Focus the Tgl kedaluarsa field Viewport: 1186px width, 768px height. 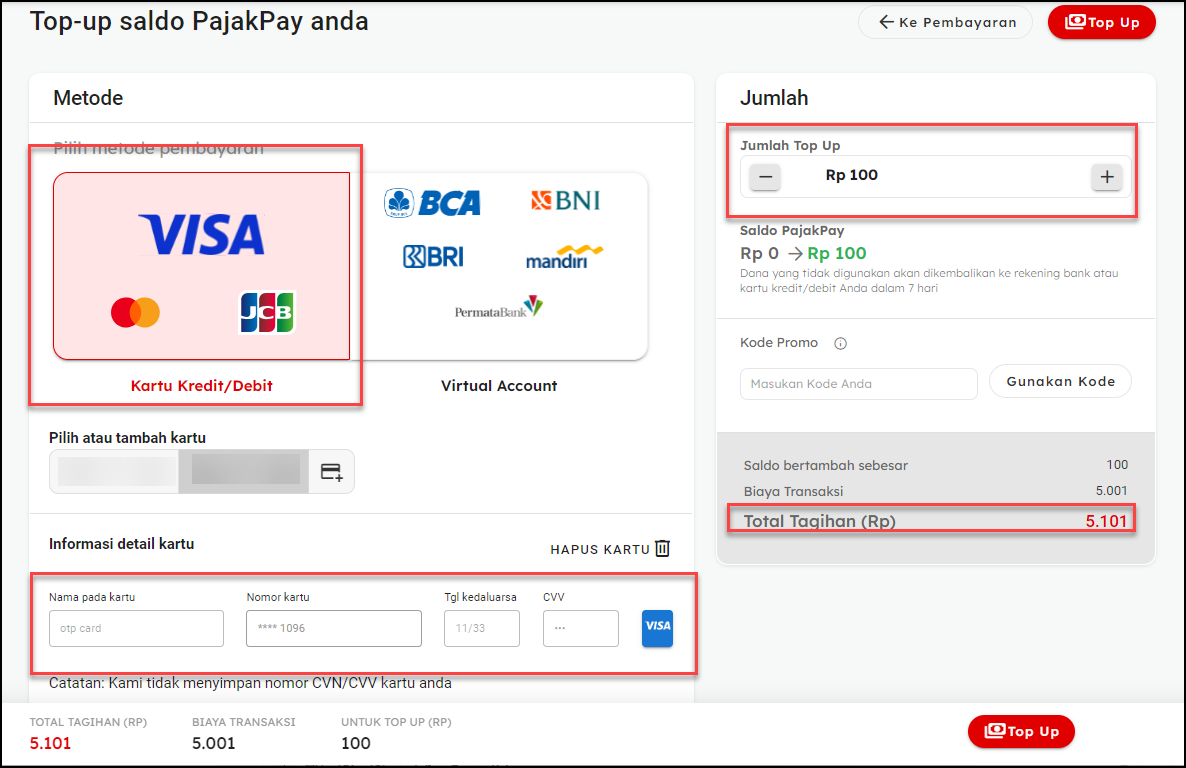coord(482,629)
